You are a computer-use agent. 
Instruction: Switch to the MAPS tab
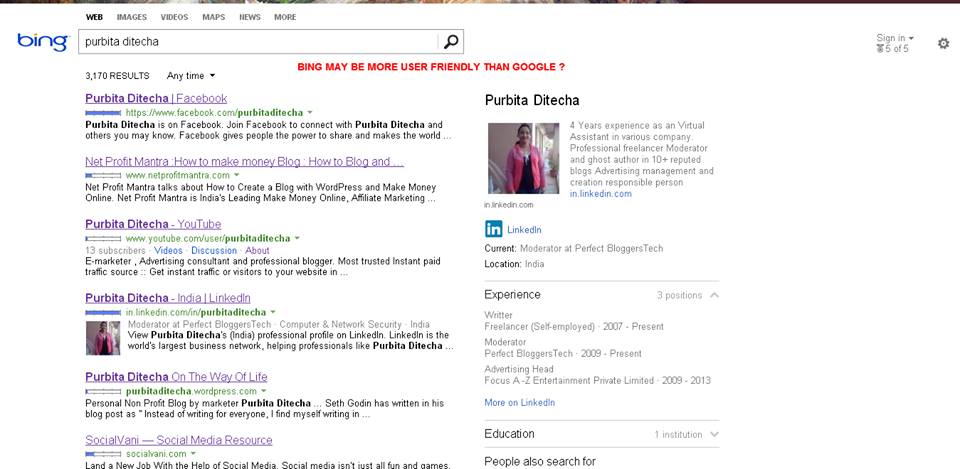(x=214, y=17)
